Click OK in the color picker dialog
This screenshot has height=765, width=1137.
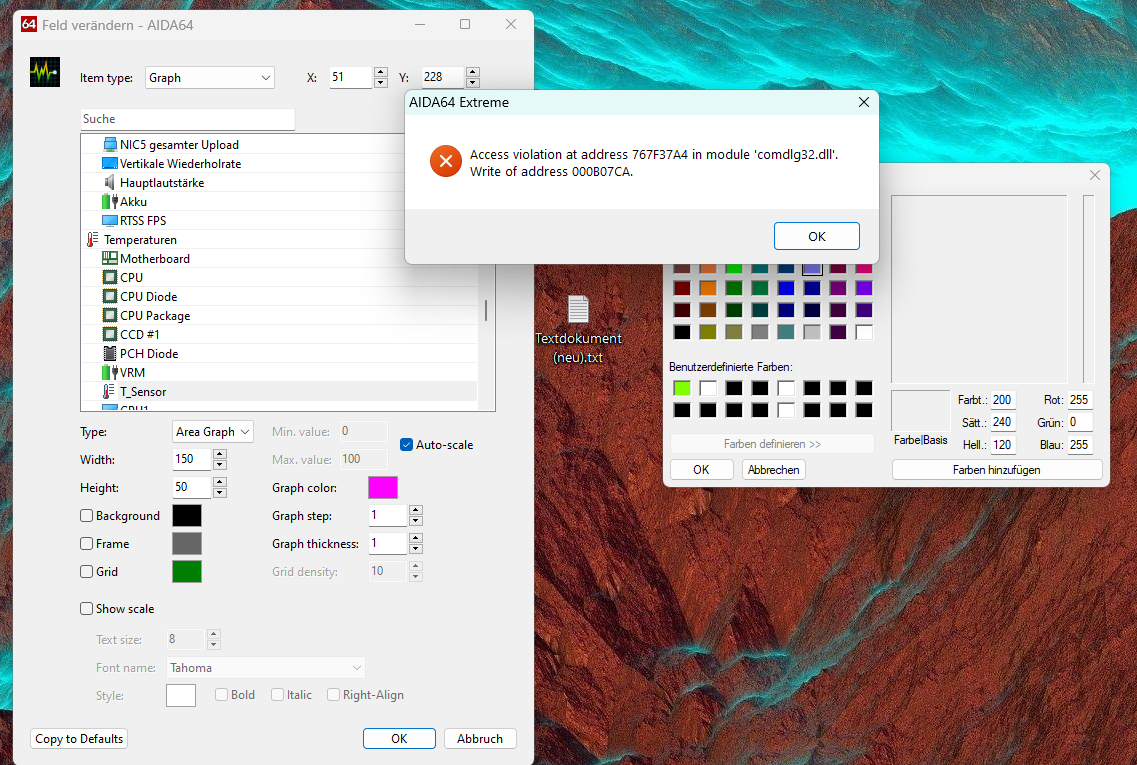pyautogui.click(x=701, y=470)
